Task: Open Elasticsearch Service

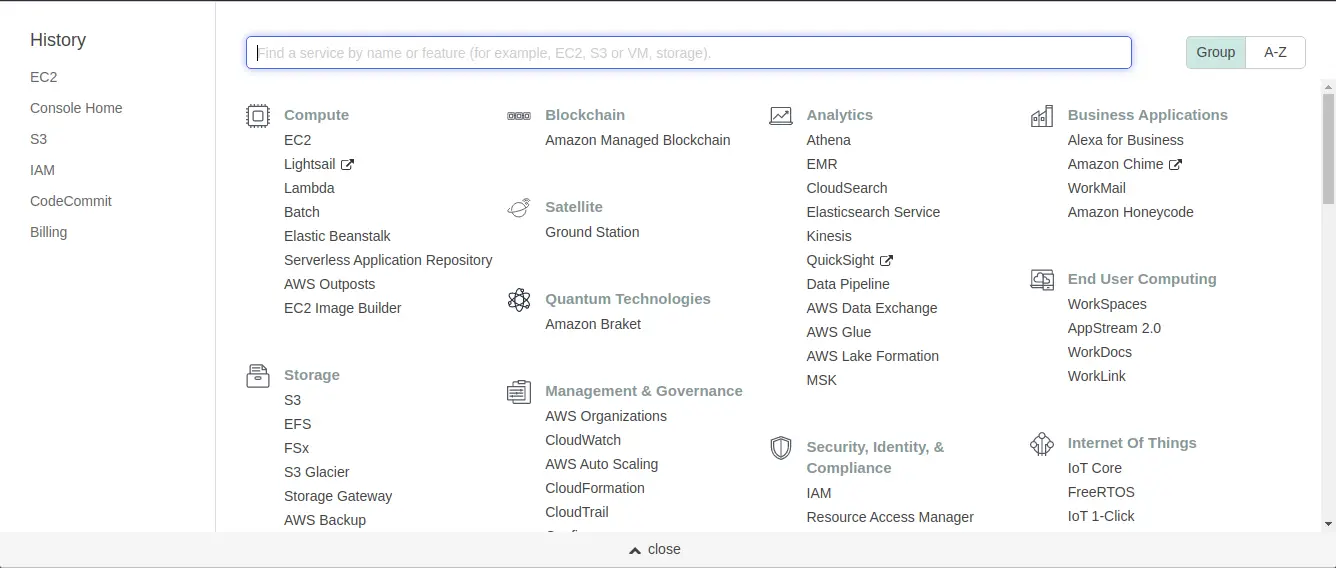Action: [874, 212]
